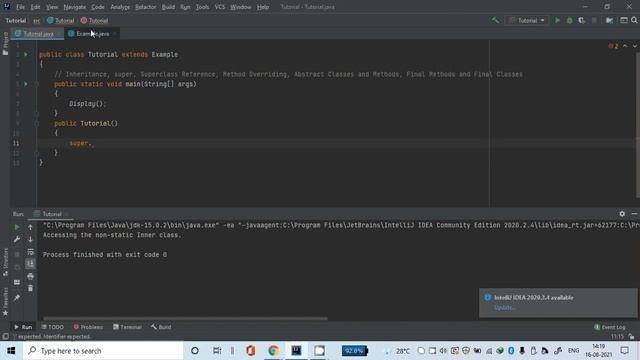Collapse the Tutorial constructor fold marker
Image resolution: width=640 pixels, height=360 pixels.
click(x=36, y=123)
